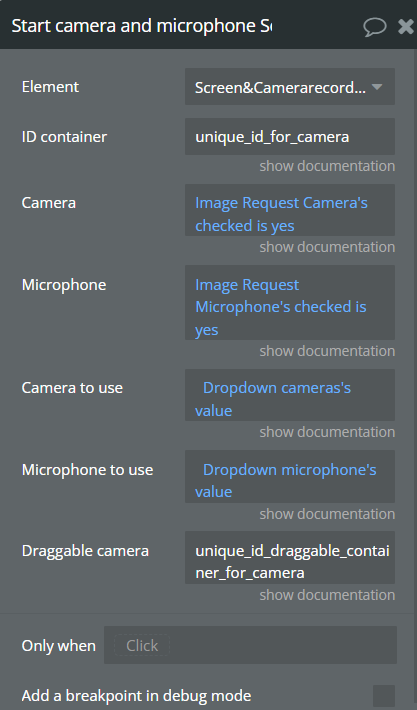Edit the ID container field unique_id_for_camera
This screenshot has height=710, width=417.
290,136
